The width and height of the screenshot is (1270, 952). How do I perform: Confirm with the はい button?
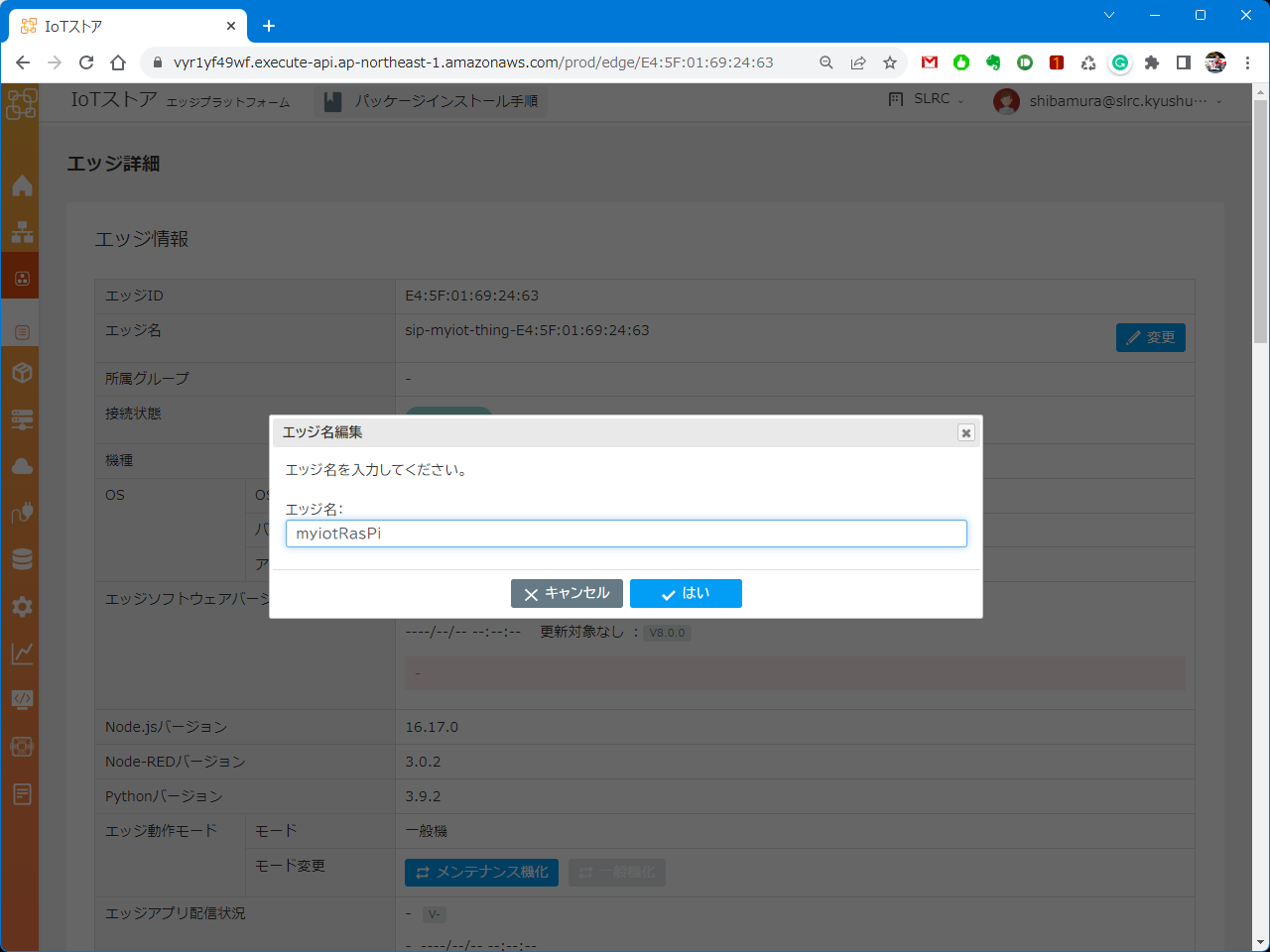point(686,593)
